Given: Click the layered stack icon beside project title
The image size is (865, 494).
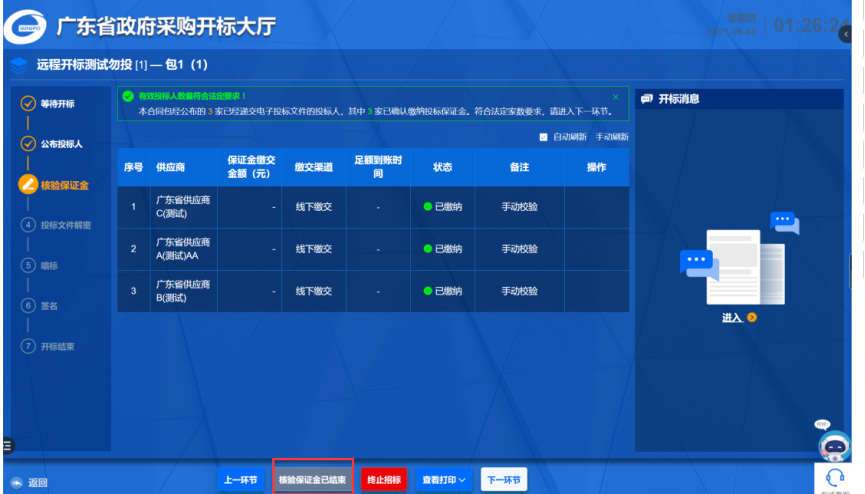Looking at the screenshot, I should (x=19, y=65).
